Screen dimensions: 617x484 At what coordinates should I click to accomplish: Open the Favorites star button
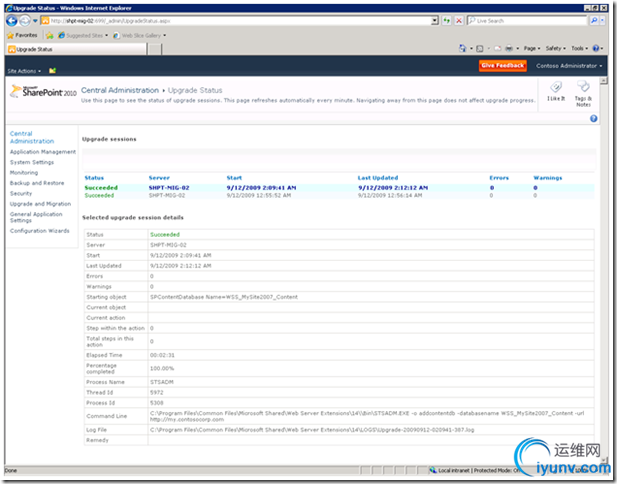pyautogui.click(x=22, y=35)
